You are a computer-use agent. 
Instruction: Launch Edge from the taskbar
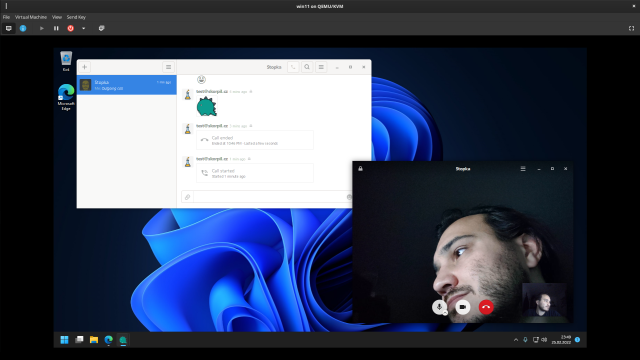pos(109,340)
